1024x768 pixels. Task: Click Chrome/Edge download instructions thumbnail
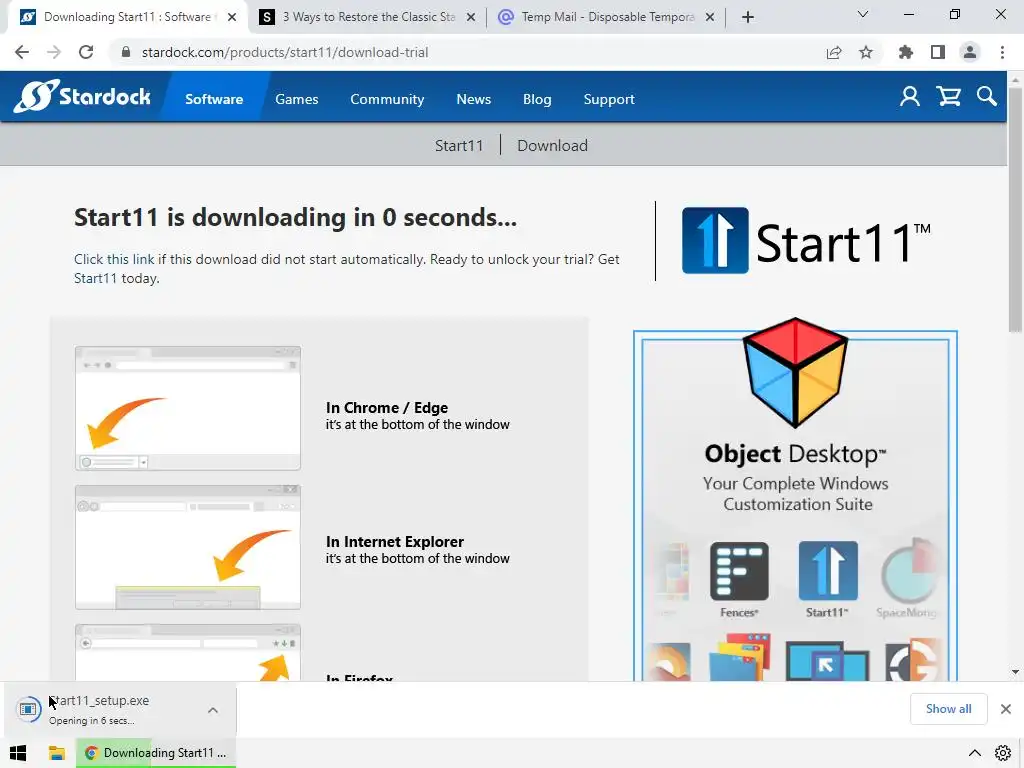coord(187,408)
